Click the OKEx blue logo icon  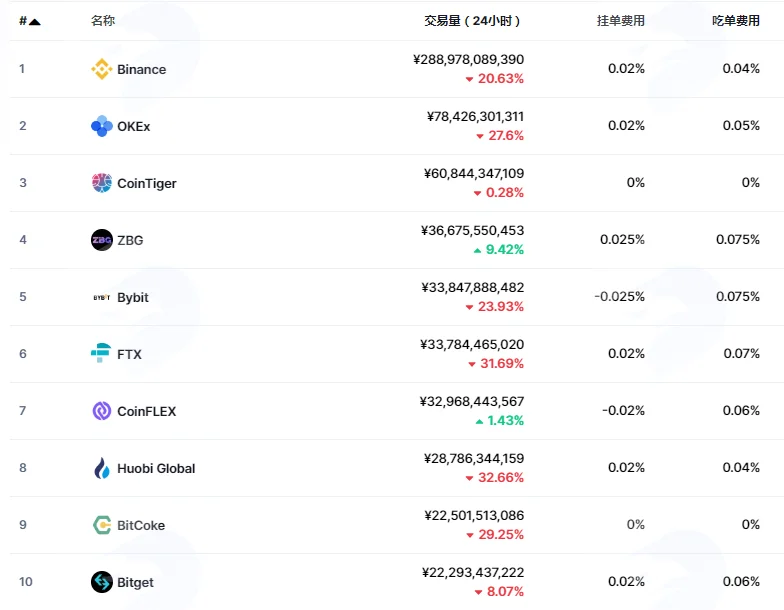102,126
